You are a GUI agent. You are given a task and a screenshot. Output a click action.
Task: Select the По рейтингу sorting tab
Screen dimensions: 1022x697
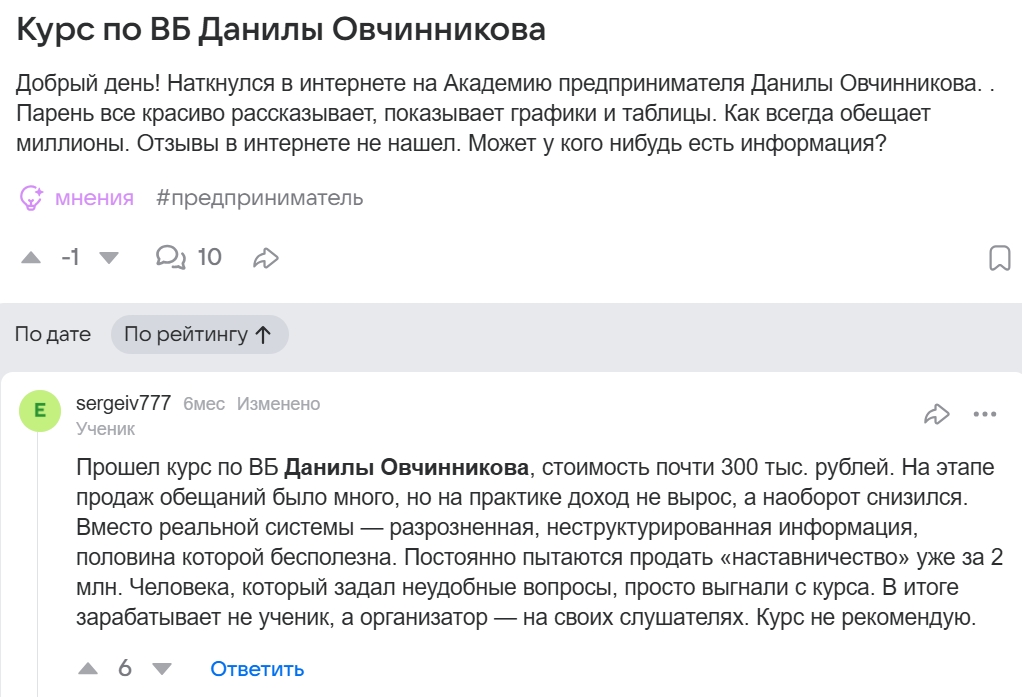click(x=198, y=335)
